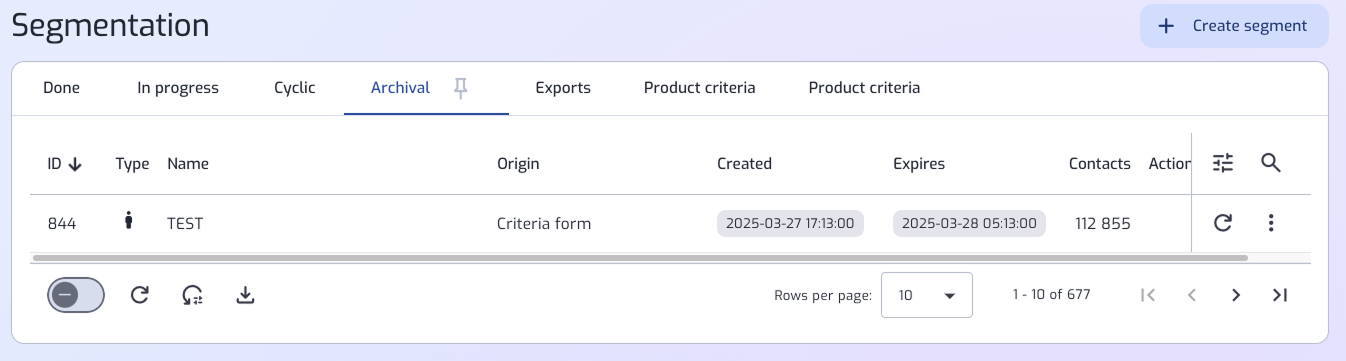Click the refresh icon next to the toggle
The height and width of the screenshot is (361, 1346).
(x=140, y=295)
